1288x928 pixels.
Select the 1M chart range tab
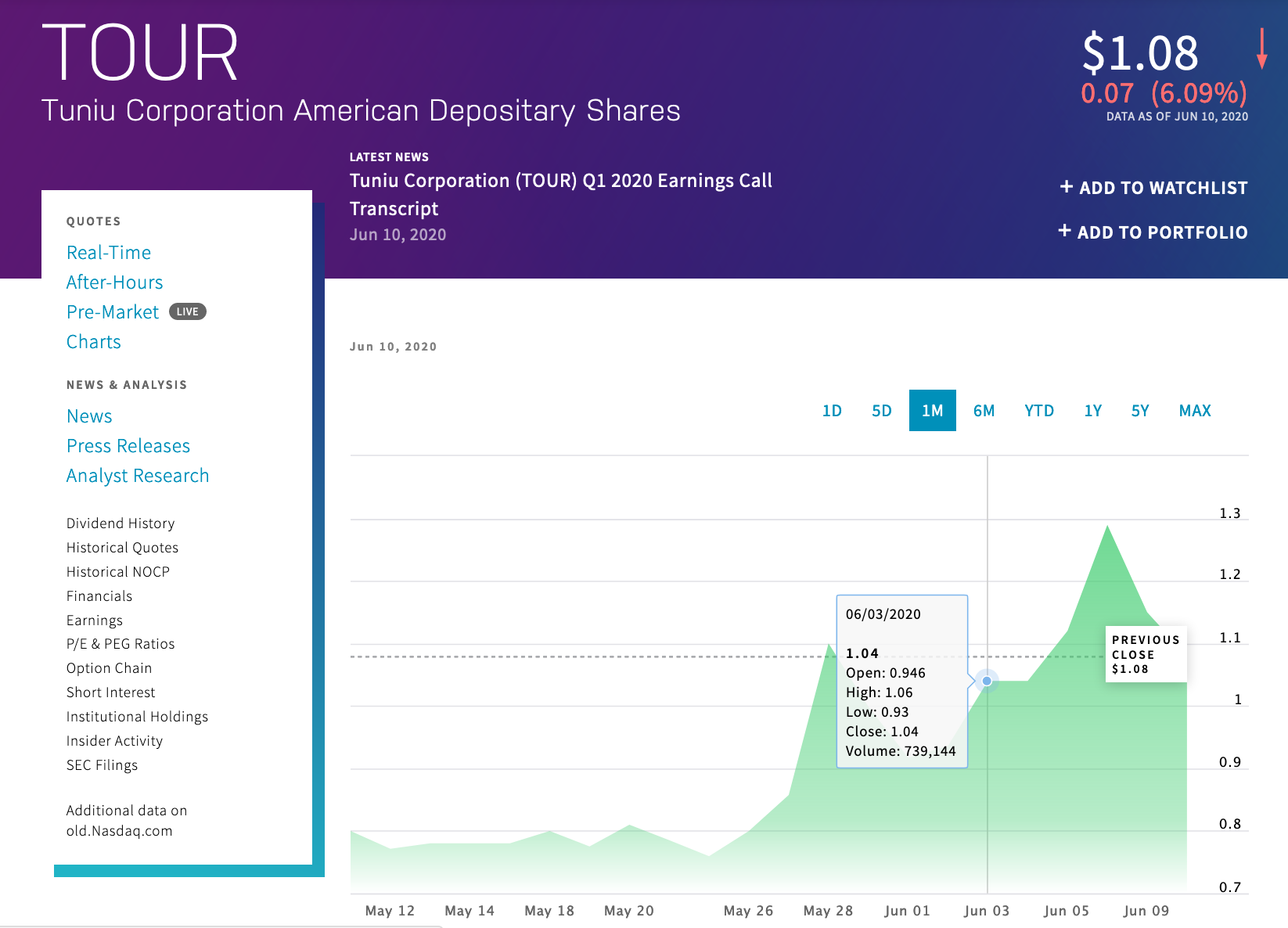click(x=933, y=411)
